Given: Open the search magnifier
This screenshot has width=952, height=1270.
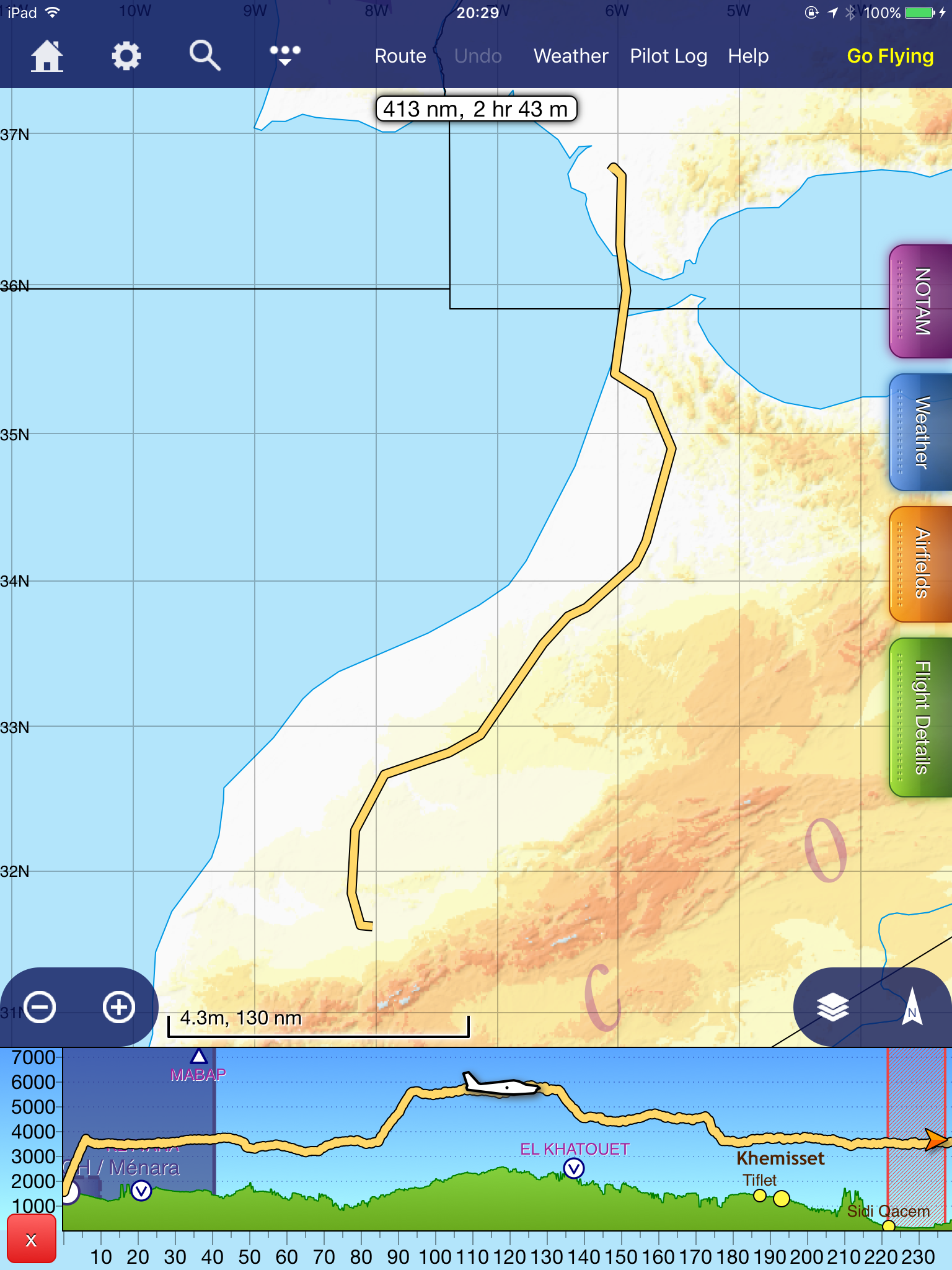Looking at the screenshot, I should coord(205,56).
